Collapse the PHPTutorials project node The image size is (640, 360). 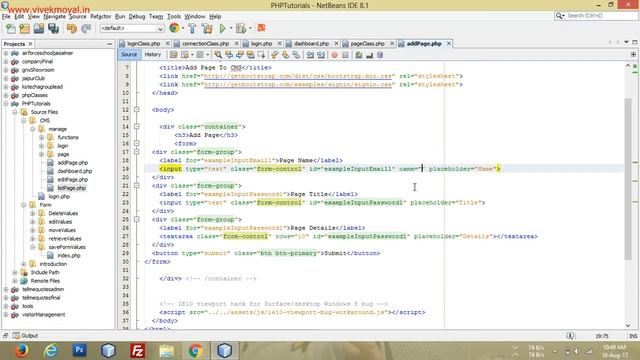[6, 104]
